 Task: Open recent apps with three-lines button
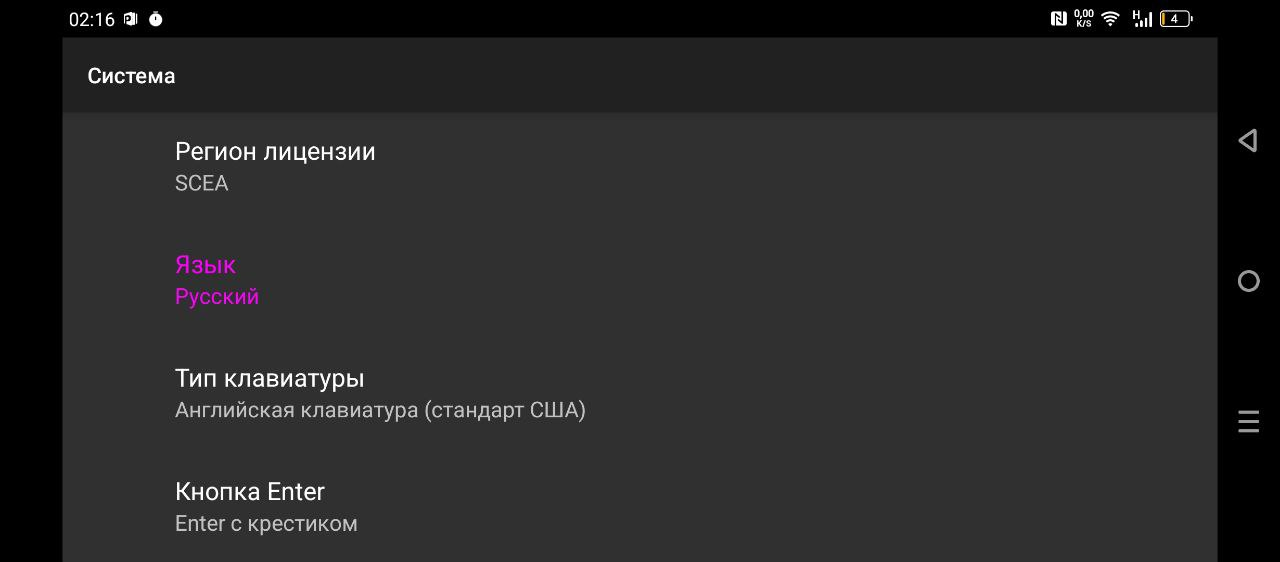point(1248,421)
